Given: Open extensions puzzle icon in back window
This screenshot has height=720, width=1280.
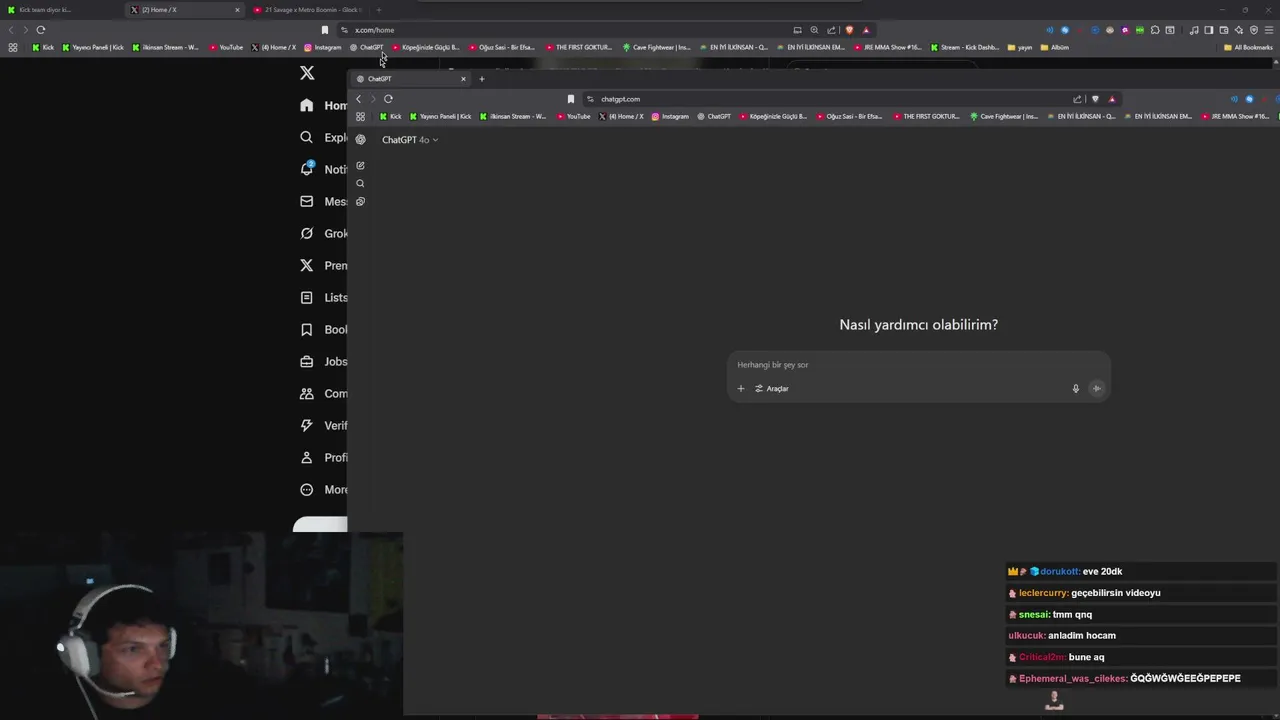Looking at the screenshot, I should pyautogui.click(x=1155, y=30).
